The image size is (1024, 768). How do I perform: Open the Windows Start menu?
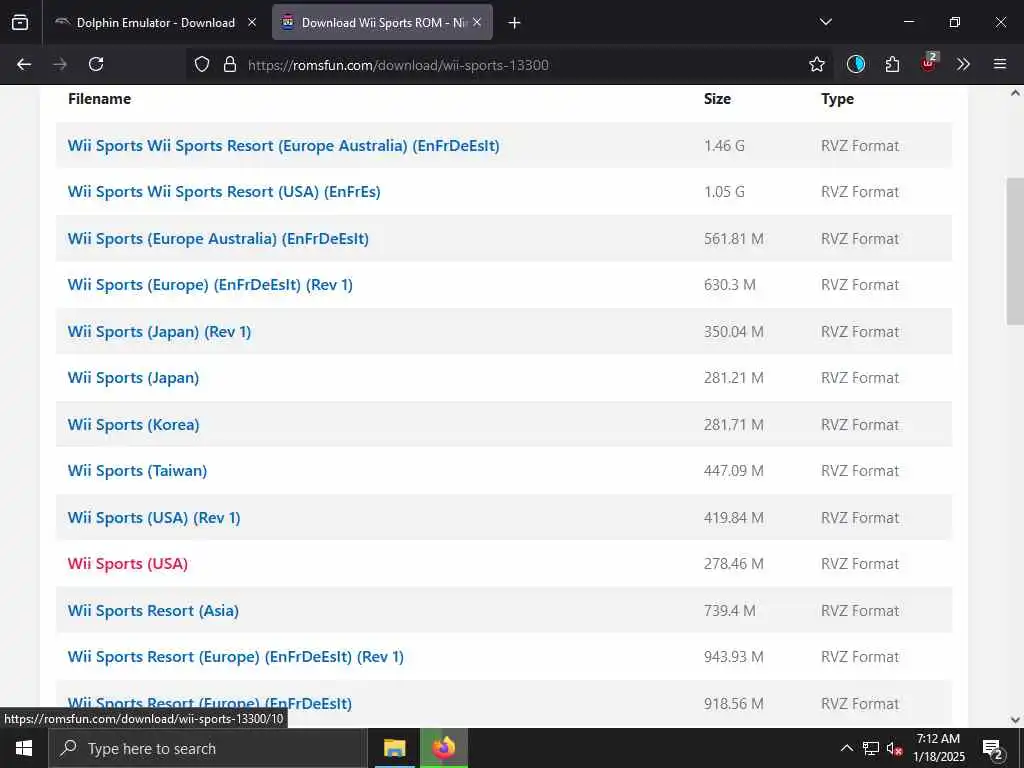click(24, 748)
